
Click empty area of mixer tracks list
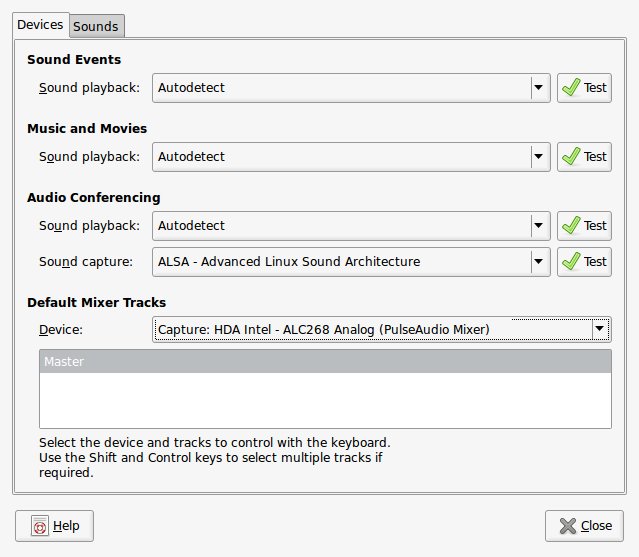tap(325, 400)
